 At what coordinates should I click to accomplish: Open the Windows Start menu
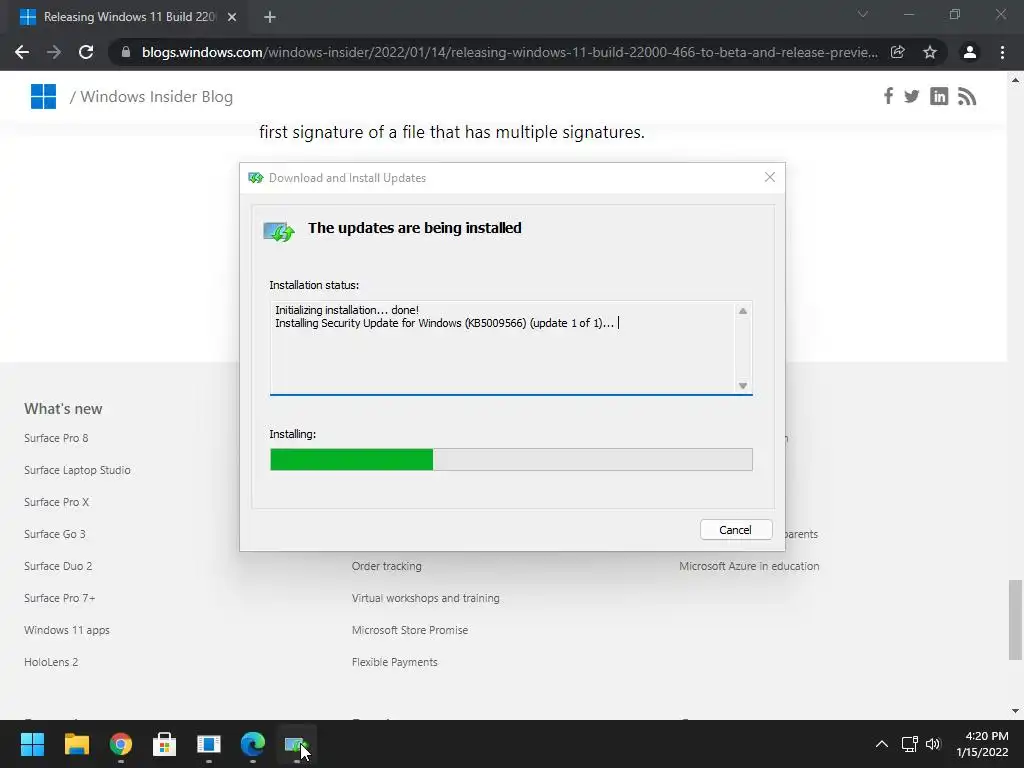click(32, 744)
